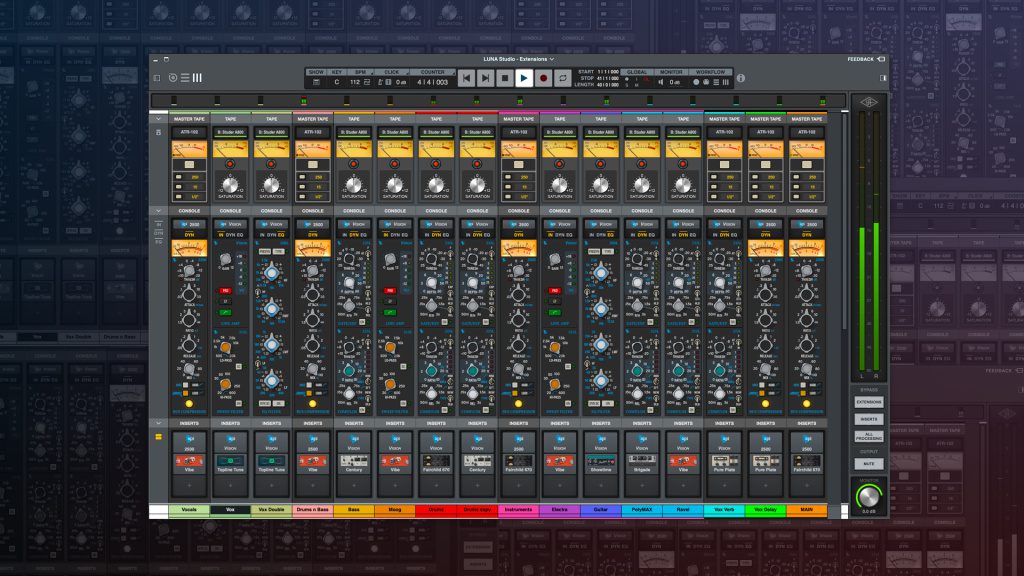Image resolution: width=1024 pixels, height=576 pixels.
Task: Click the ALL PROCESSING bypass button
Action: pyautogui.click(x=869, y=436)
